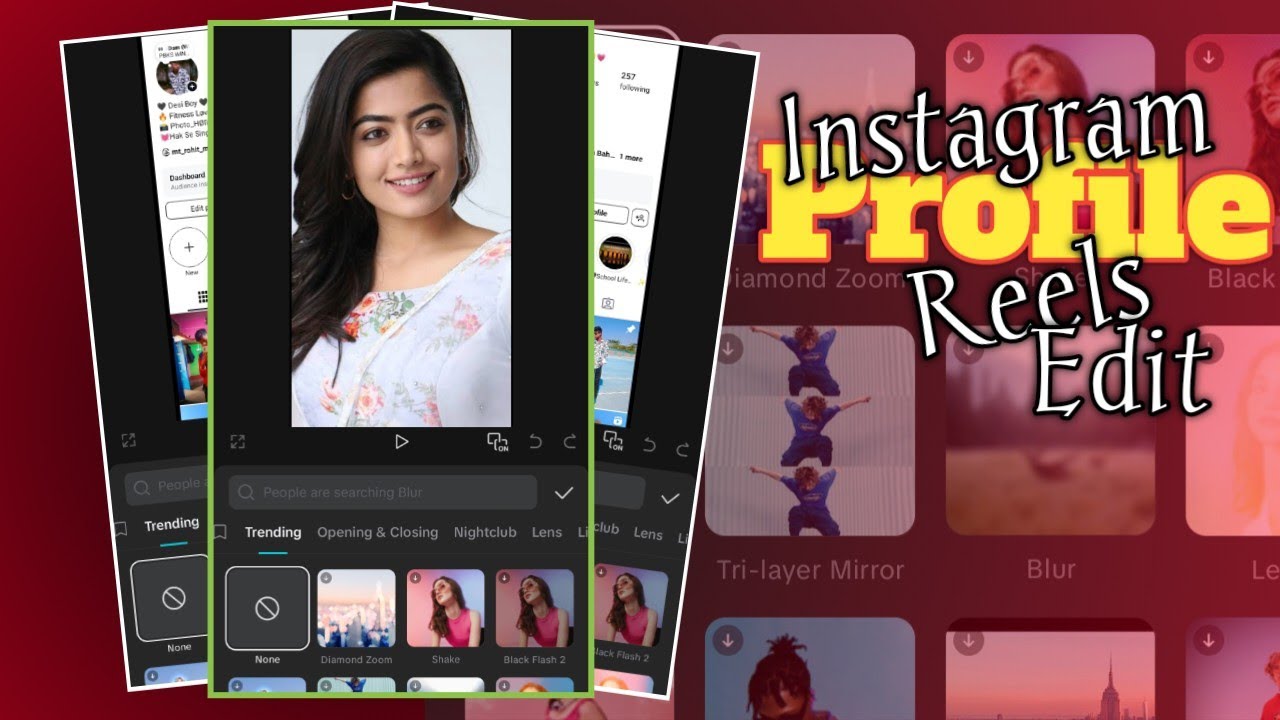Image resolution: width=1280 pixels, height=720 pixels.
Task: Tap the New highlight plus circle
Action: tap(188, 248)
